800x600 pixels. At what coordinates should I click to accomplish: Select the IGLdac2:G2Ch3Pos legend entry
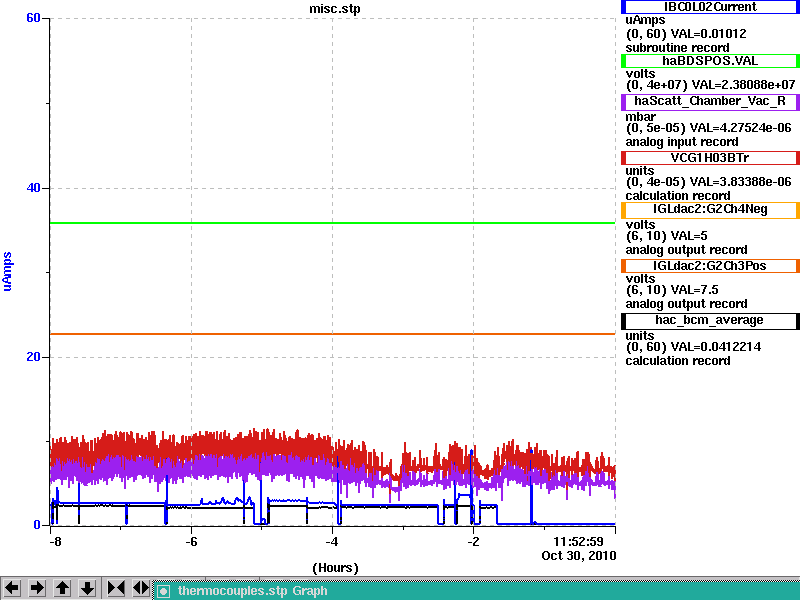tap(710, 266)
